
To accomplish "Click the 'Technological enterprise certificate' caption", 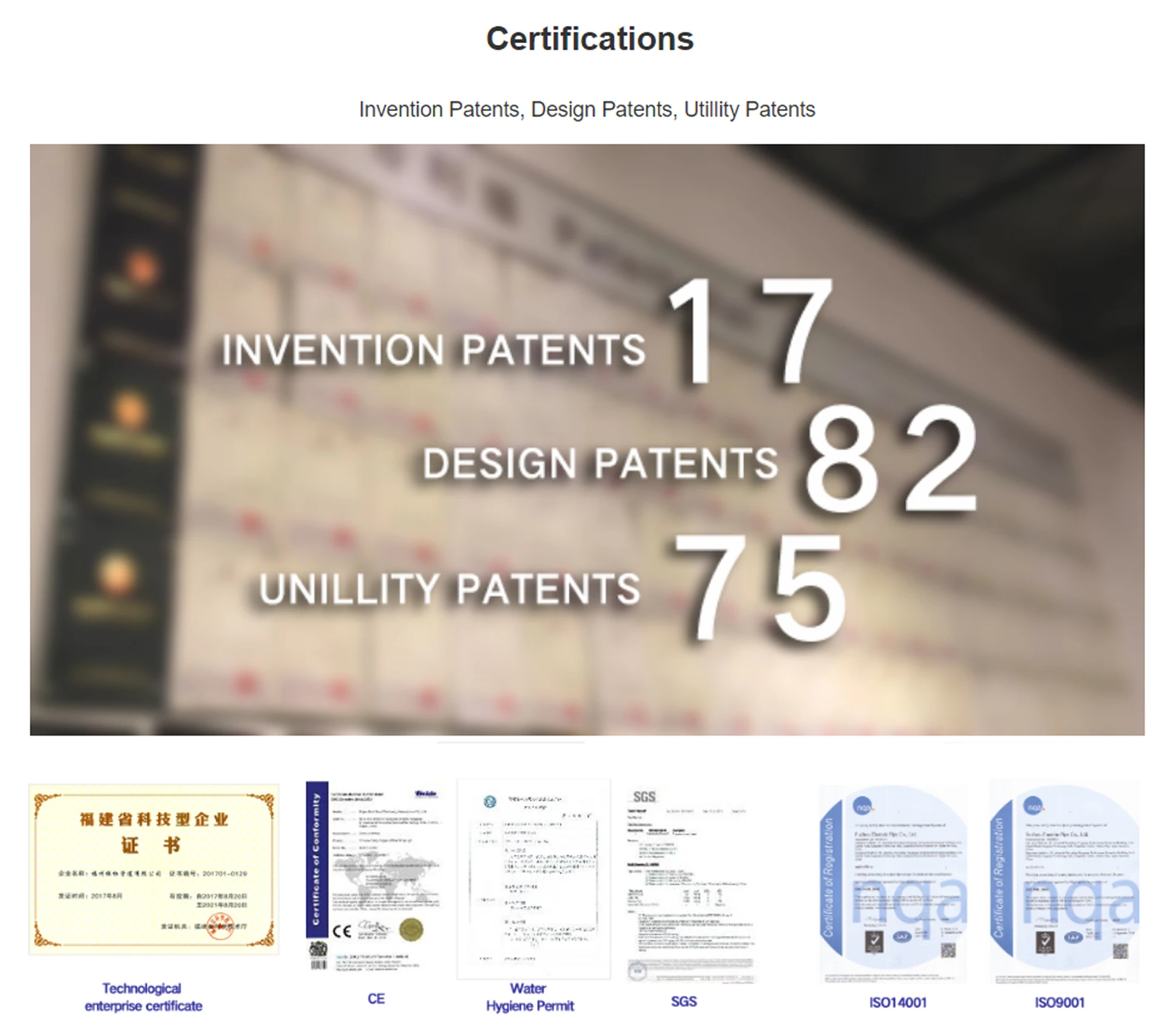I will coord(143,997).
